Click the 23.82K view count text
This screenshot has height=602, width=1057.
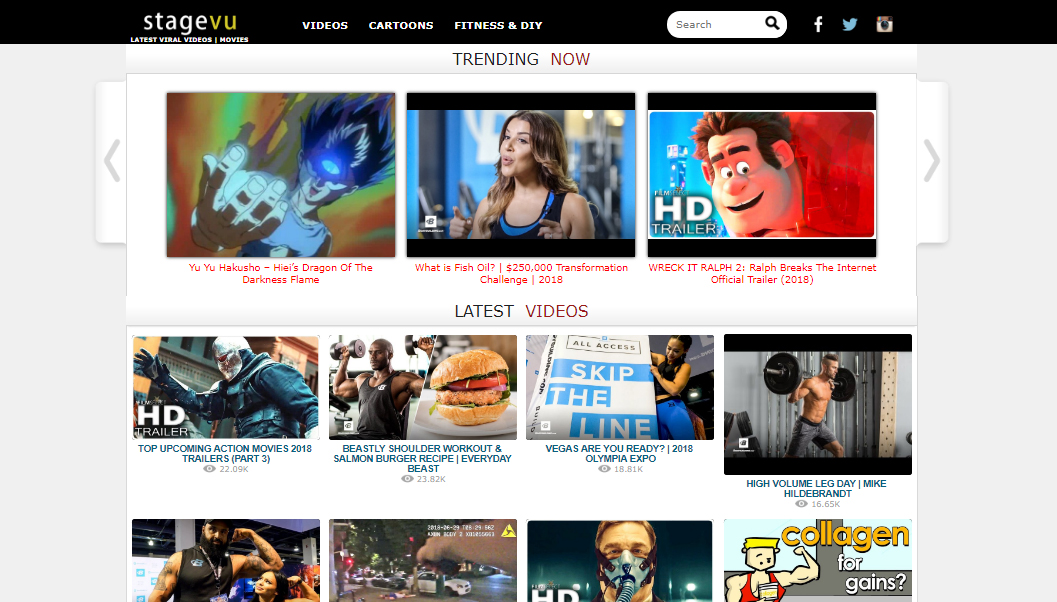(431, 479)
